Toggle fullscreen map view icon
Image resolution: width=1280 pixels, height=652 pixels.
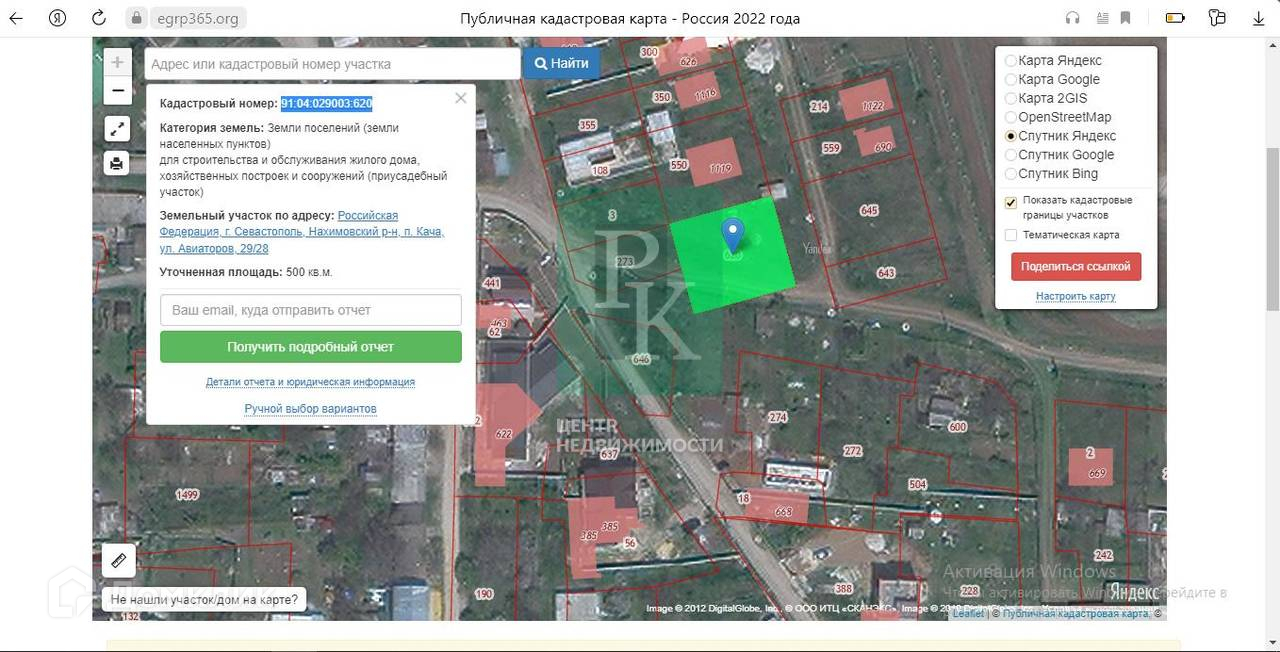[x=117, y=128]
